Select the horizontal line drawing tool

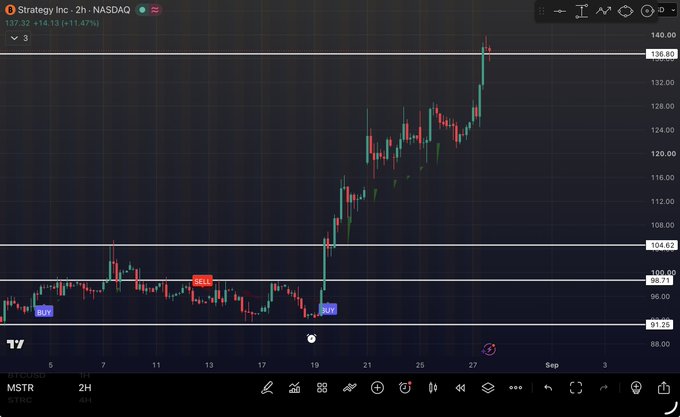pyautogui.click(x=560, y=11)
